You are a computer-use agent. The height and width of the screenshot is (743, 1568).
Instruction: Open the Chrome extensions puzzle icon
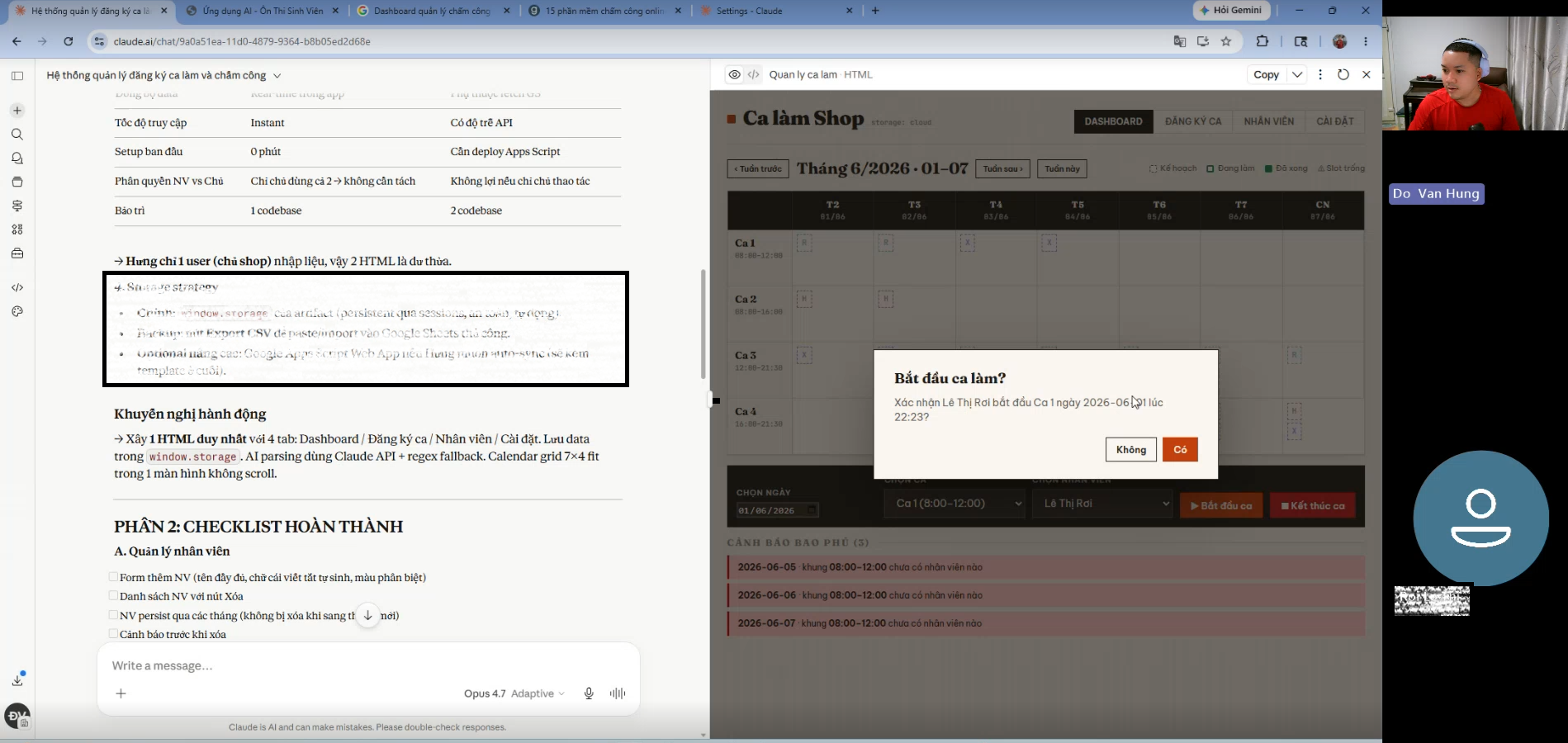(1262, 41)
